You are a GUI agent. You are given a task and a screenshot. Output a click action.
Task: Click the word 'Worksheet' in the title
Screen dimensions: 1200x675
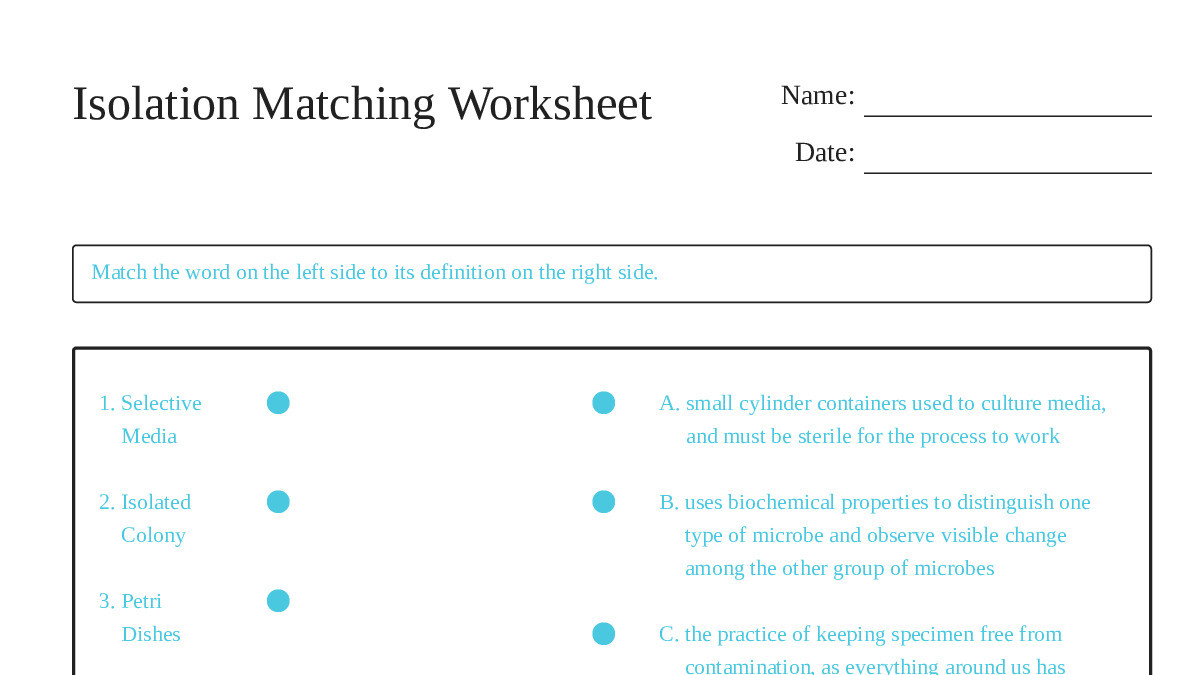click(x=549, y=104)
